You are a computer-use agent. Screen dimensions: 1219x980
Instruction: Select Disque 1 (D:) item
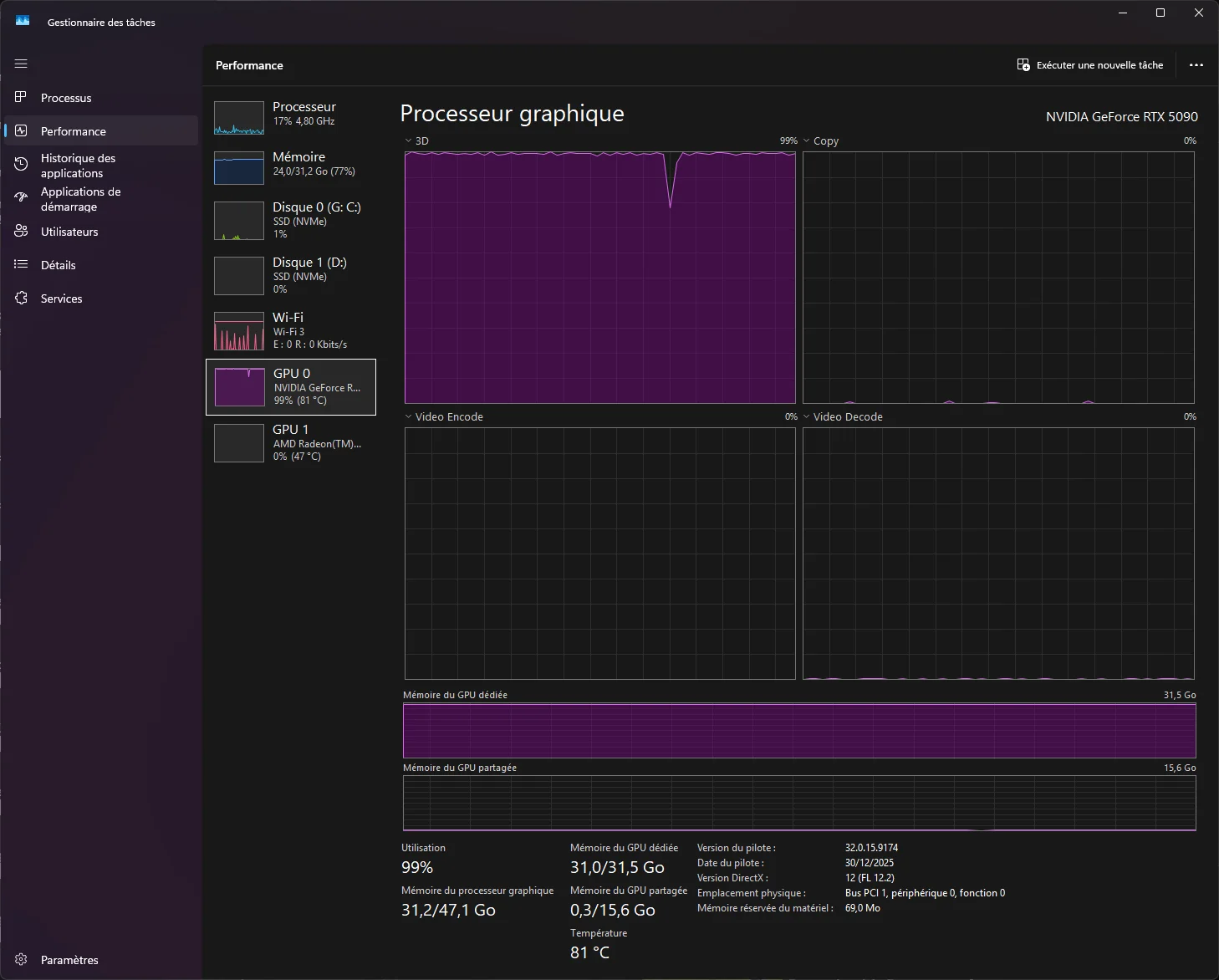291,275
